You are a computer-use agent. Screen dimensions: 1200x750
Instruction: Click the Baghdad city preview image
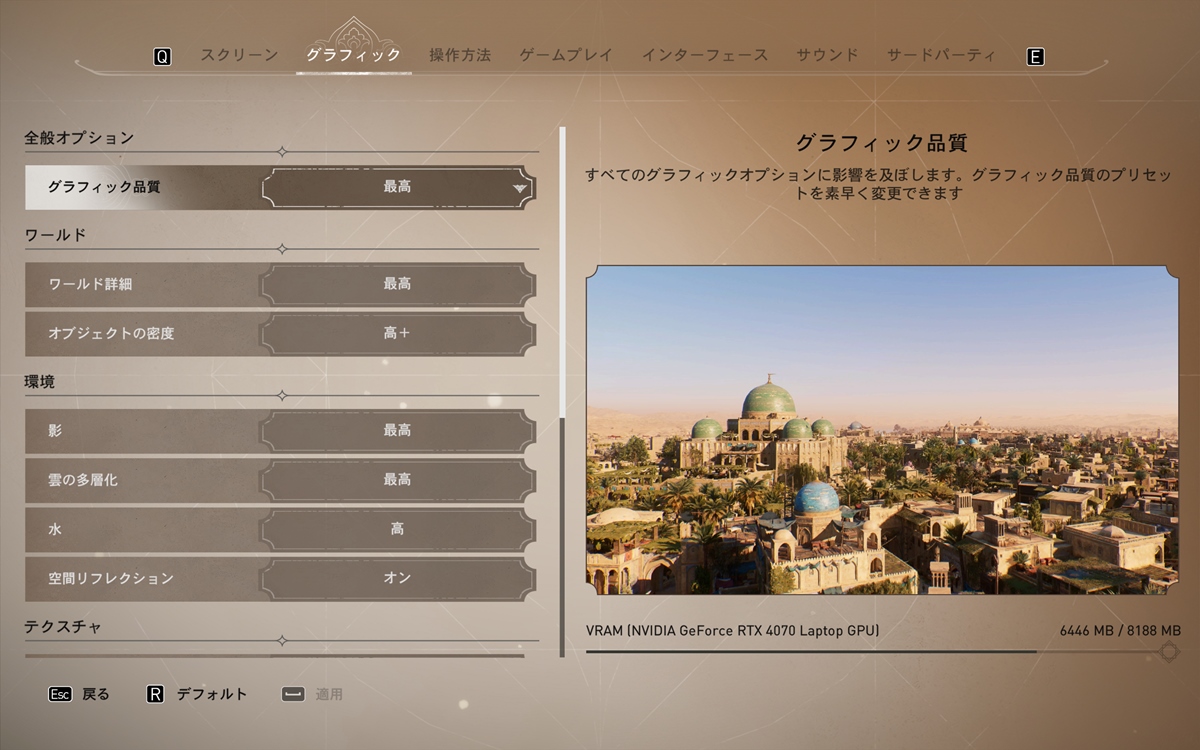(x=882, y=430)
